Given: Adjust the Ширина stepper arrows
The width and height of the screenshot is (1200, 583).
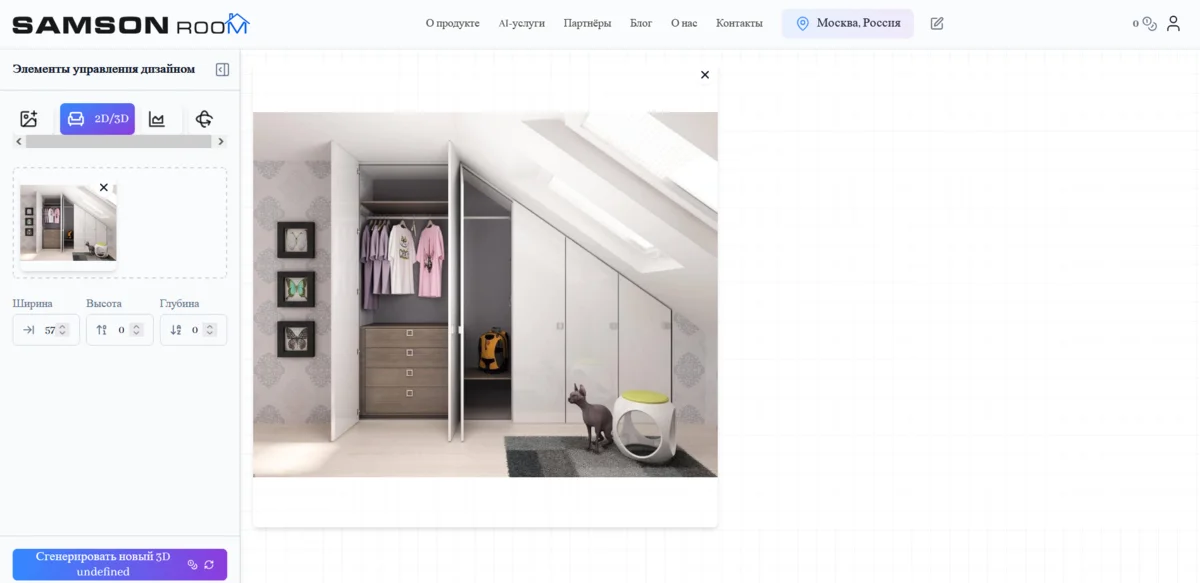Looking at the screenshot, I should pyautogui.click(x=63, y=330).
